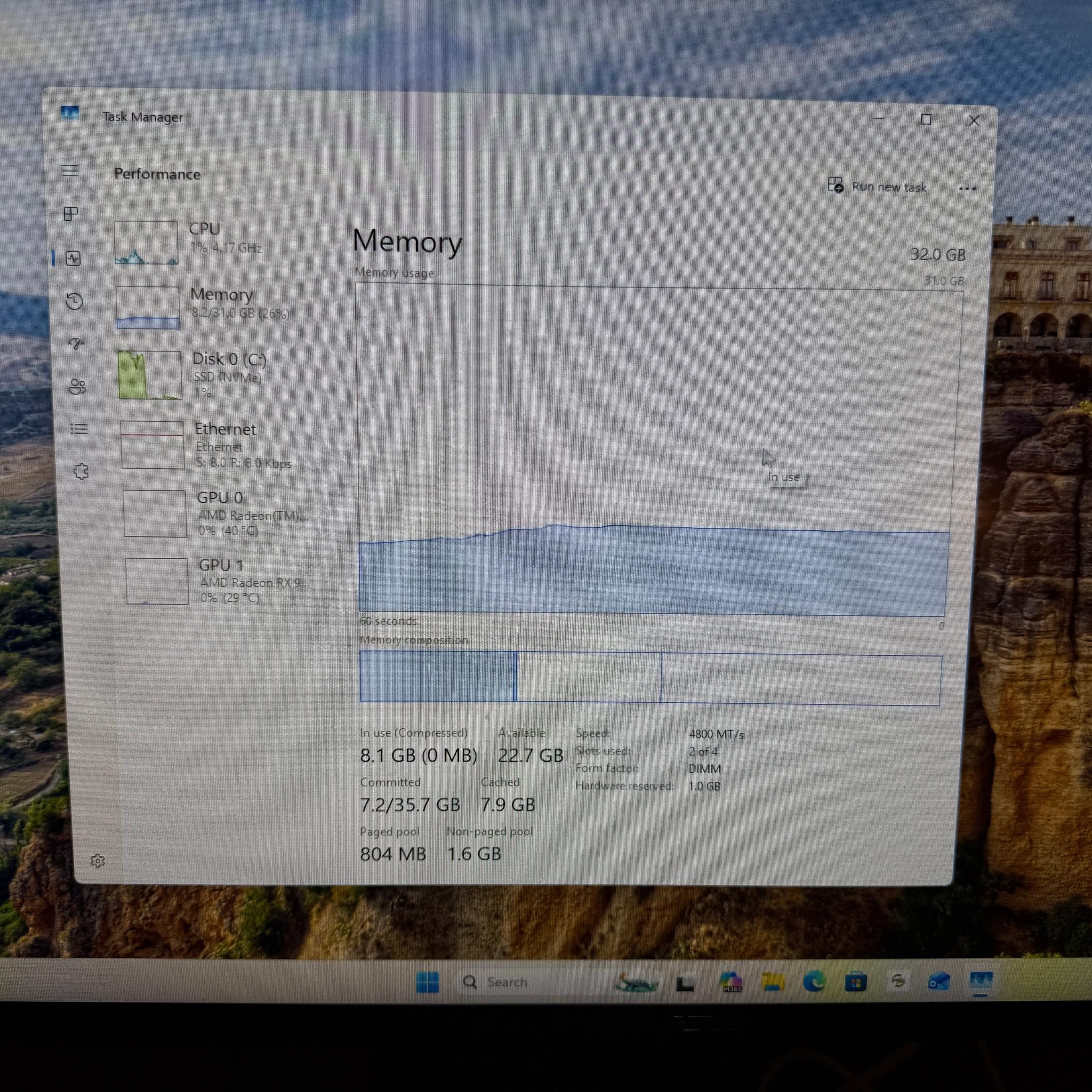Open Task Manager settings gear
Image resolution: width=1092 pixels, height=1092 pixels.
point(98,861)
